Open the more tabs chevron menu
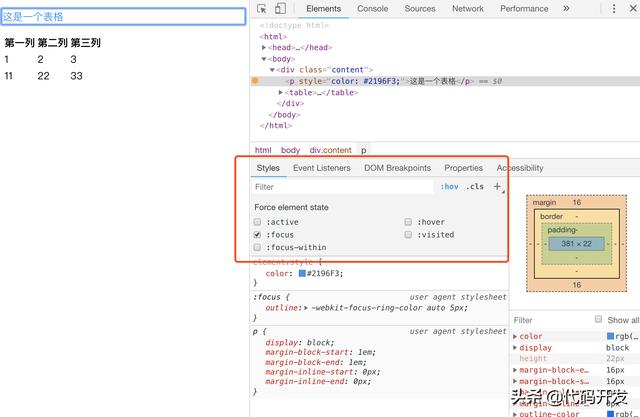 click(x=566, y=8)
